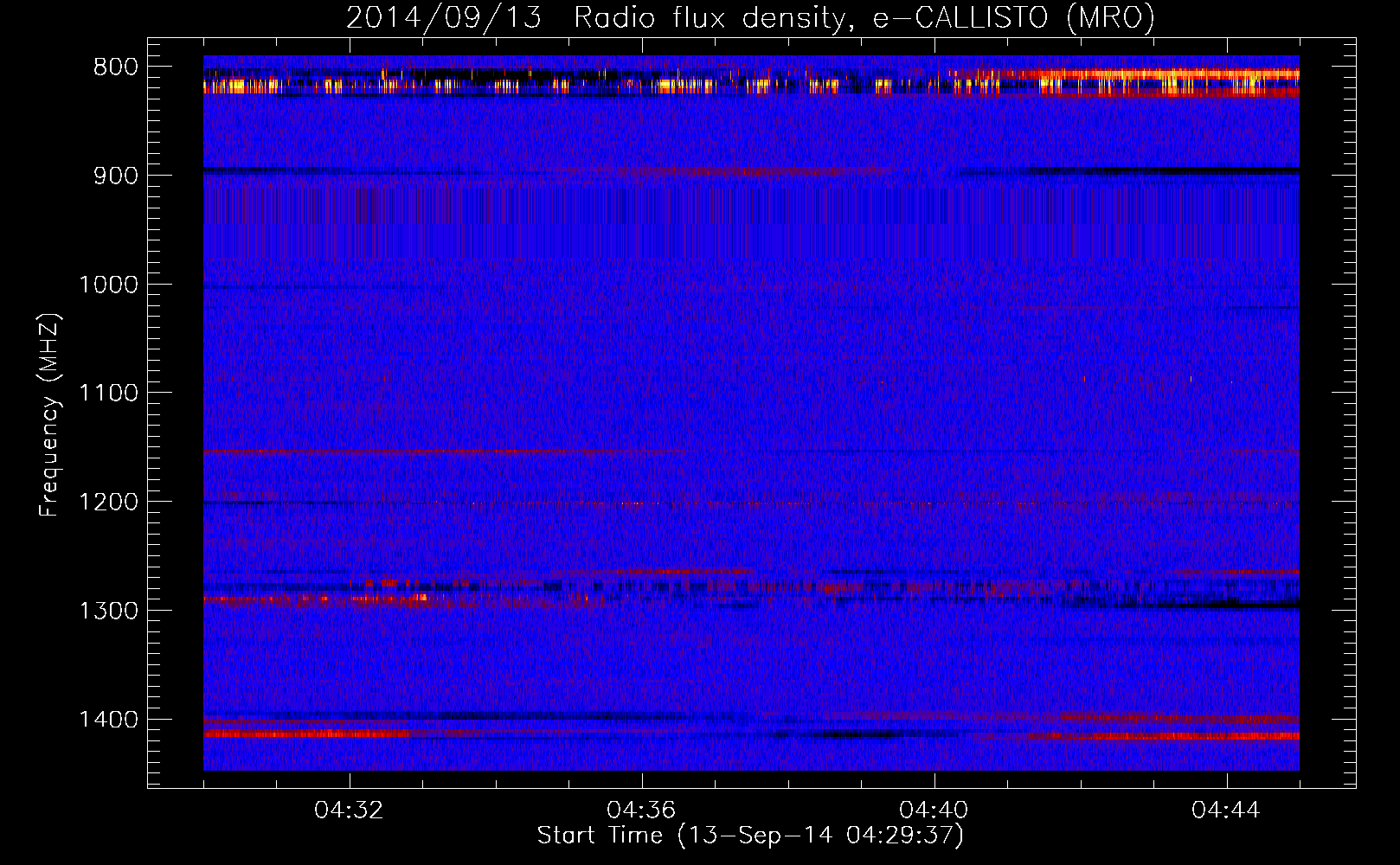Click the plot title 'Radio flux density, e-CALLISTO (MRO)'

point(864,18)
